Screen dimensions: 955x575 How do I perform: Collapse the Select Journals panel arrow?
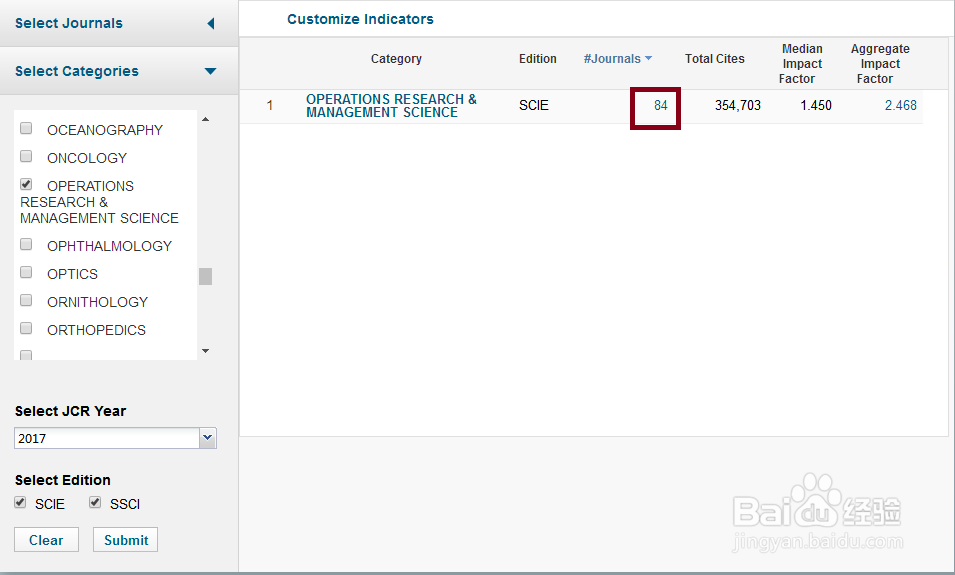tap(211, 24)
